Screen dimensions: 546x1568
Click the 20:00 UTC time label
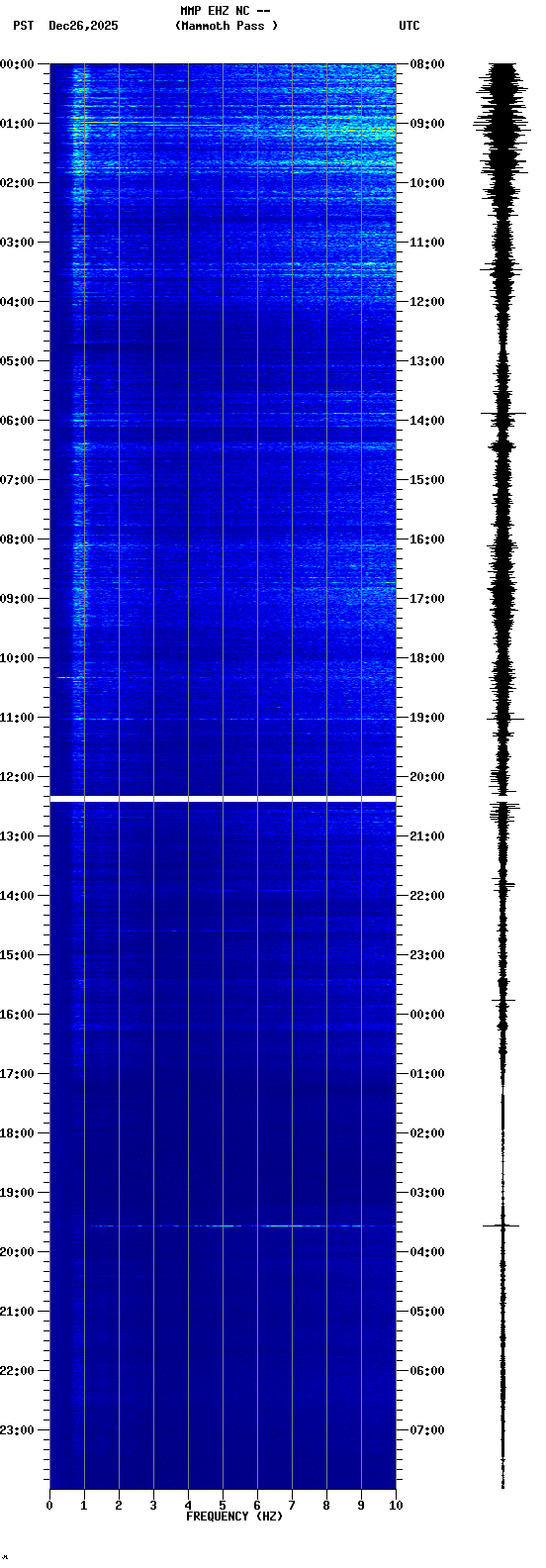427,777
